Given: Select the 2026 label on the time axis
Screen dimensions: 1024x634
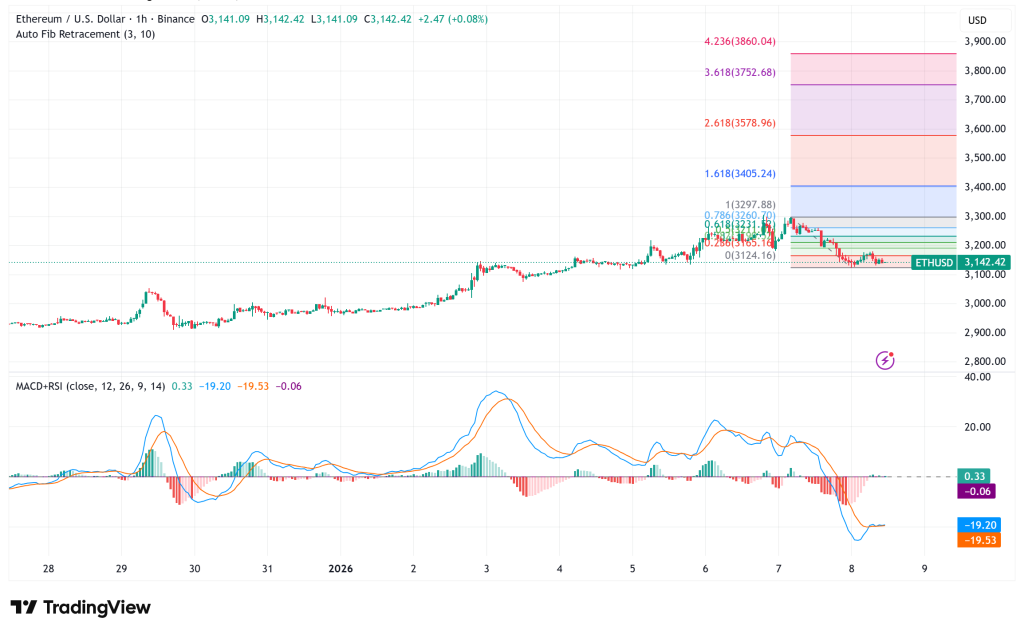Looking at the screenshot, I should tap(341, 568).
